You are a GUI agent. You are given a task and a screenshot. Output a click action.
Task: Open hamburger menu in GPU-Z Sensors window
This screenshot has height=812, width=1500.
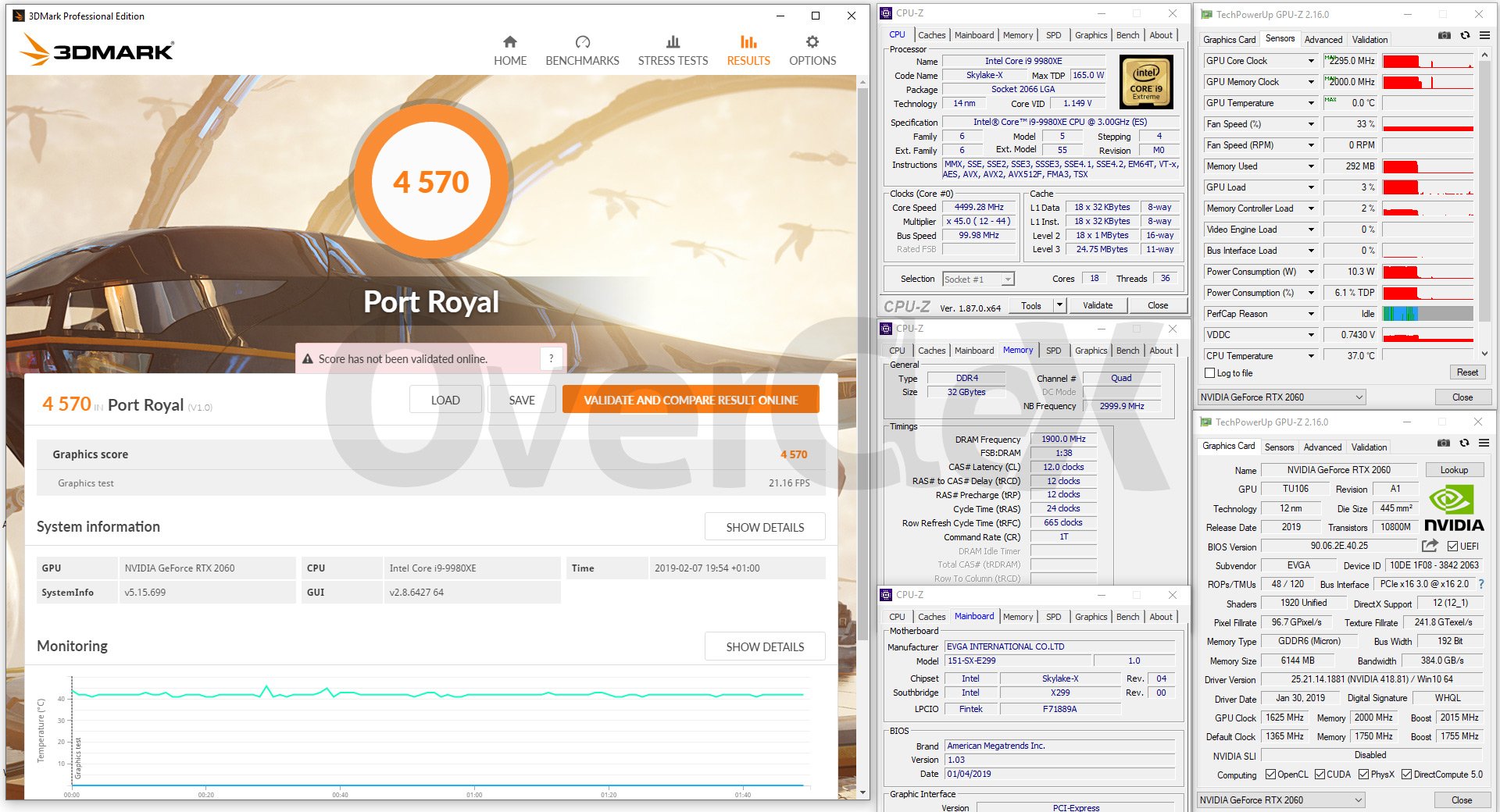pos(1484,35)
